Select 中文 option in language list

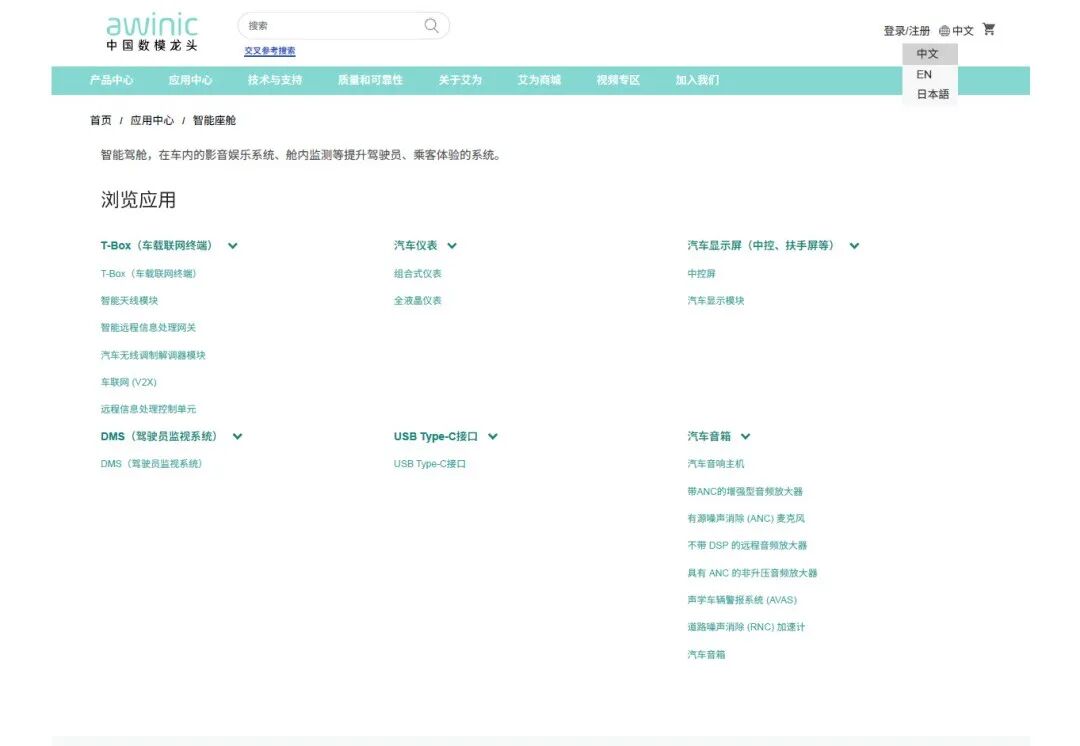click(930, 54)
